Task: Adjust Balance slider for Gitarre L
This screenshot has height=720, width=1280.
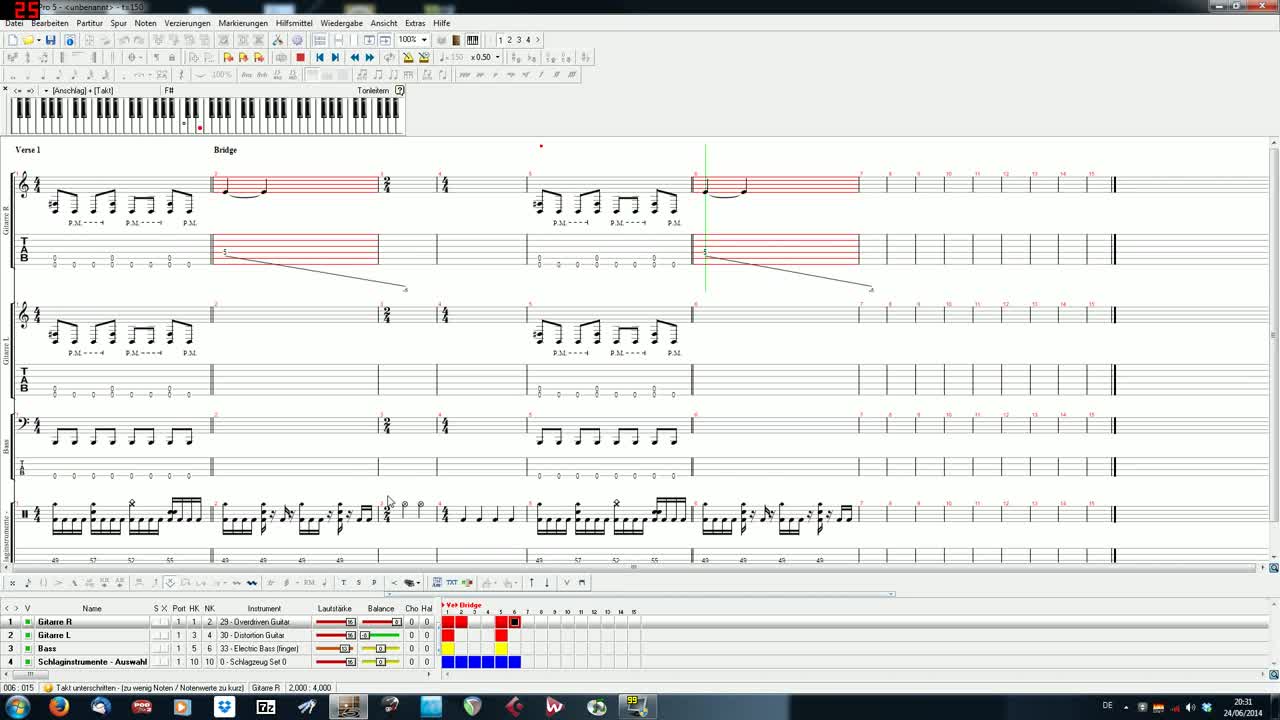Action: 380,635
